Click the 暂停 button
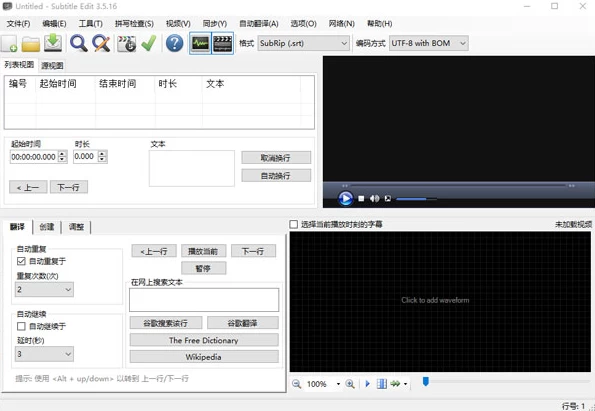 [203, 268]
